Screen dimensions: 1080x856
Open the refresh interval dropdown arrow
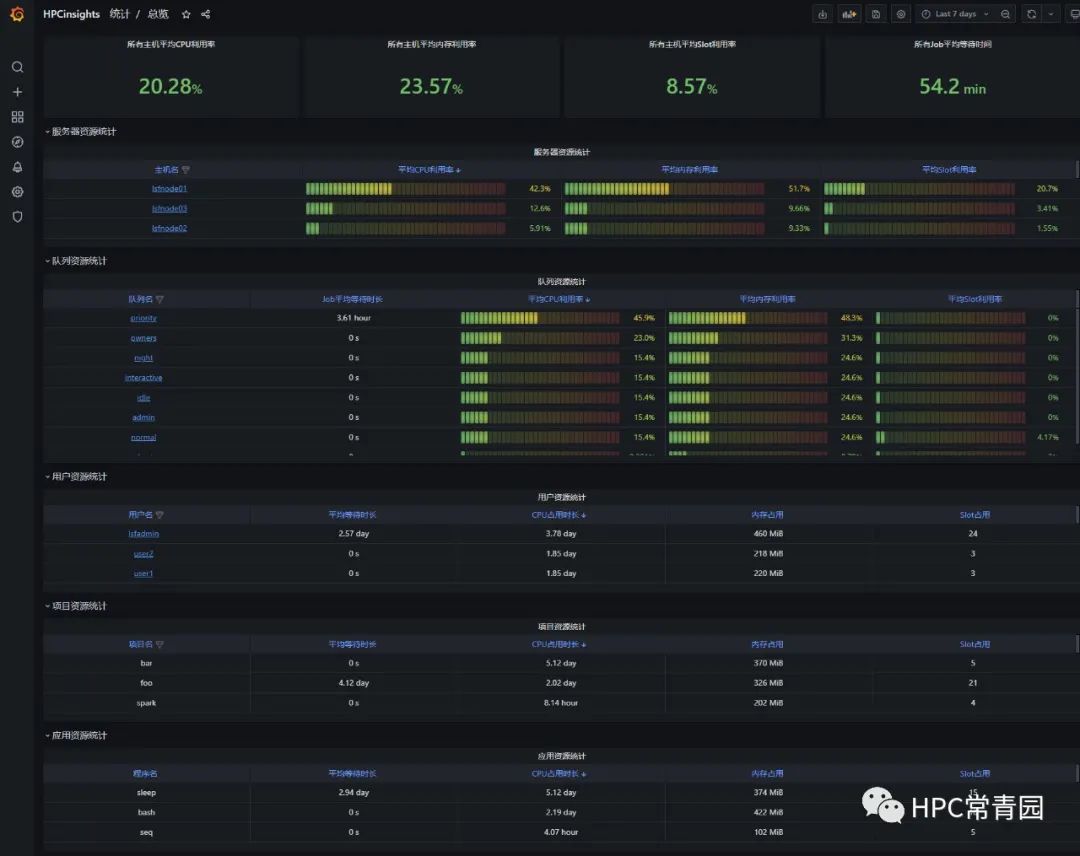tap(1051, 14)
